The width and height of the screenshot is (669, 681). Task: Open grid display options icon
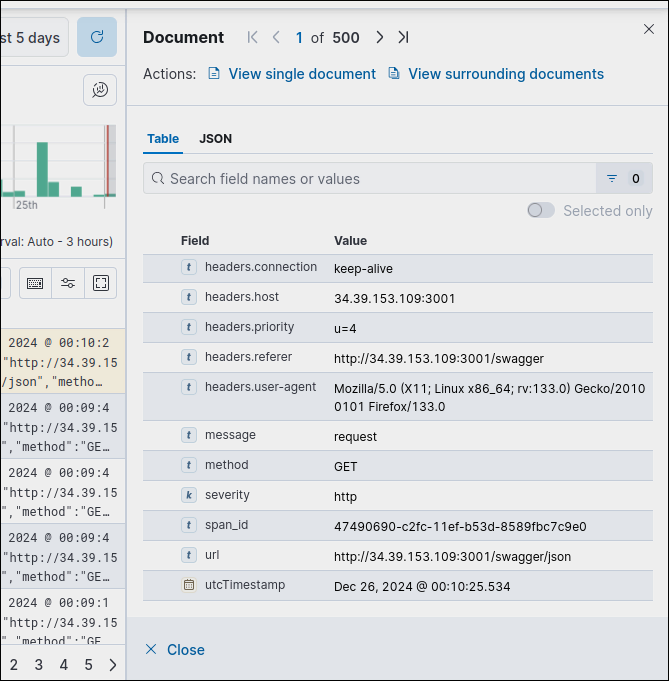pos(67,283)
